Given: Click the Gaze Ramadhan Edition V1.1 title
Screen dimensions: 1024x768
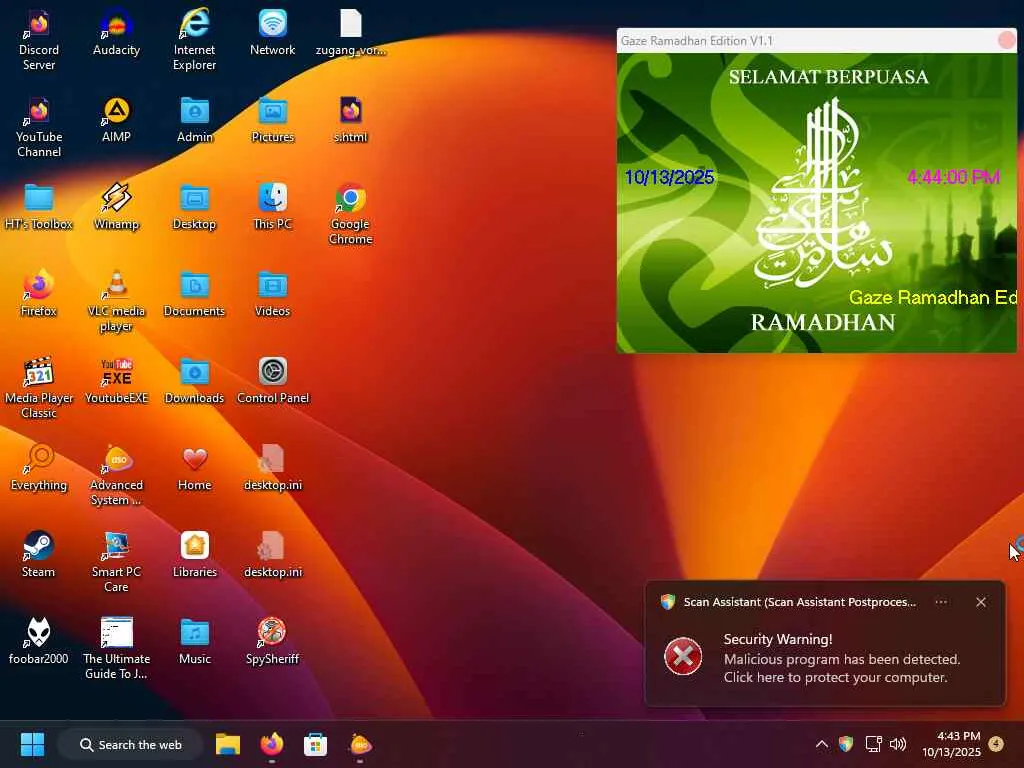Looking at the screenshot, I should click(697, 40).
